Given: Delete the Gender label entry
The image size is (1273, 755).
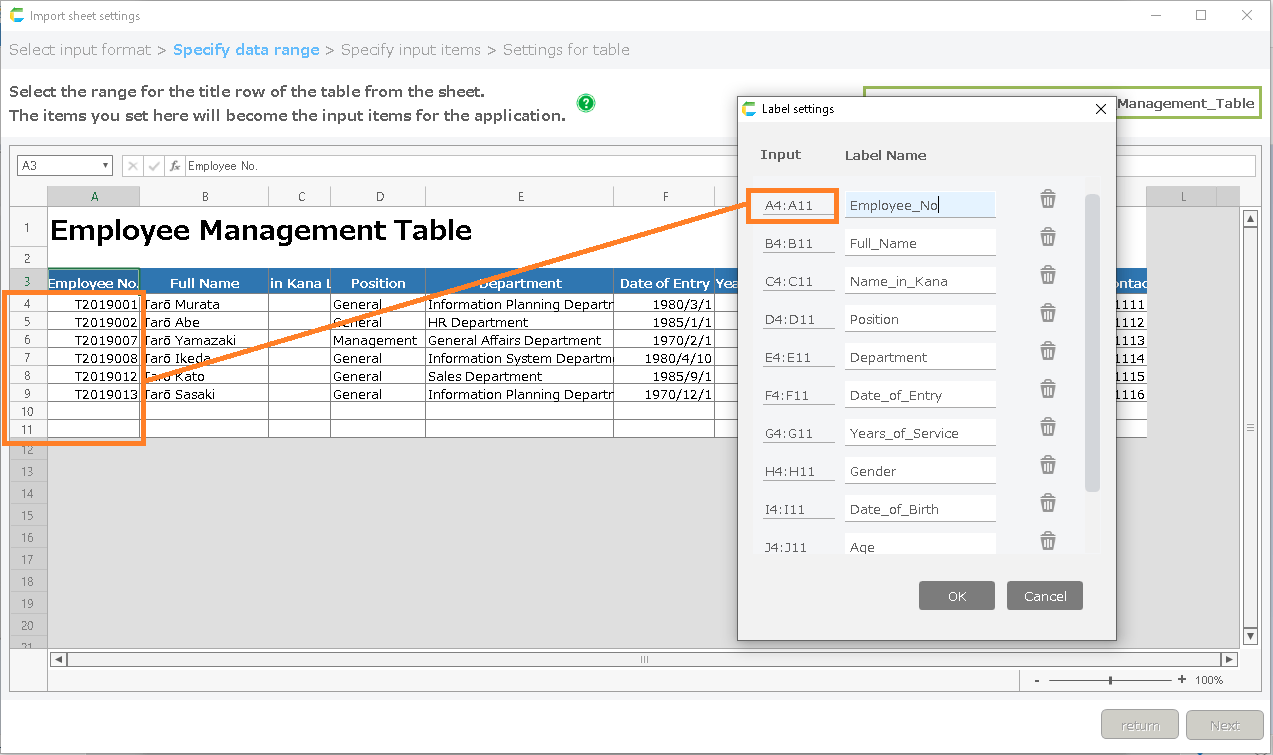Looking at the screenshot, I should click(1048, 465).
